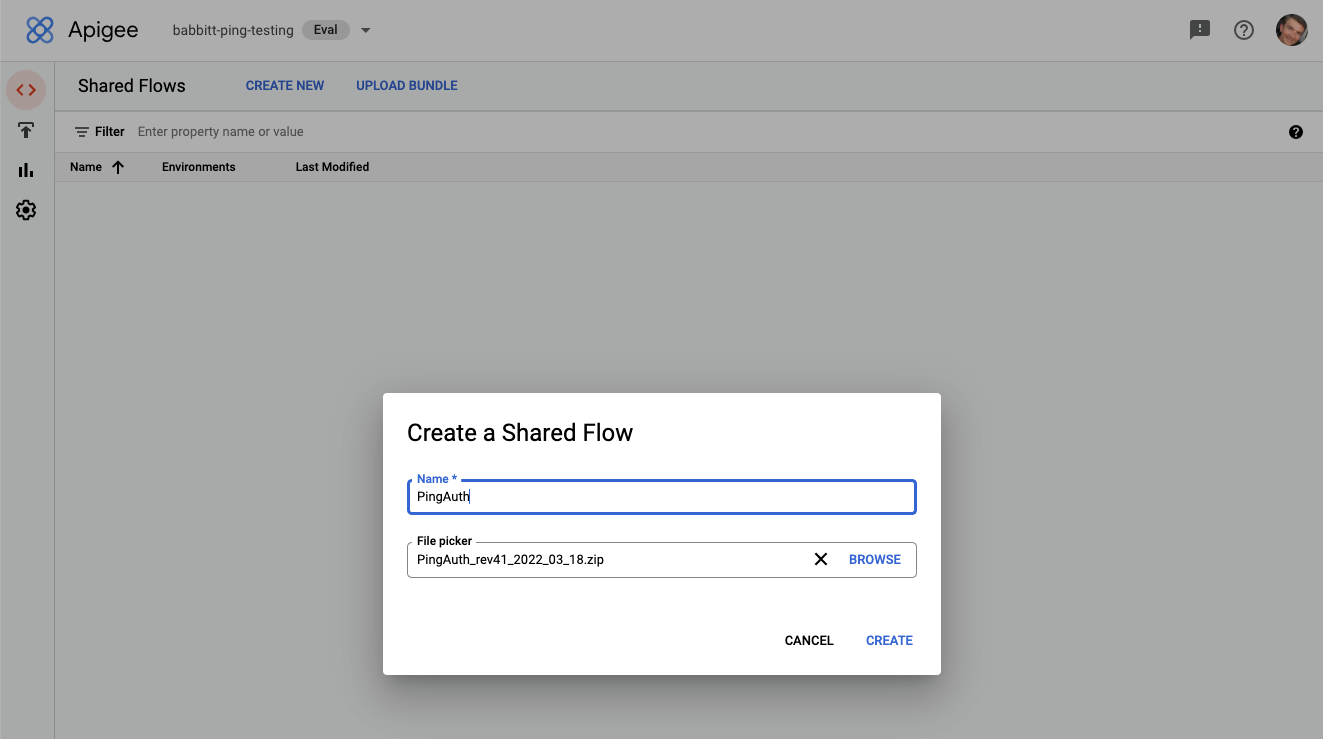Click the CREATE button in the dialog

[888, 640]
